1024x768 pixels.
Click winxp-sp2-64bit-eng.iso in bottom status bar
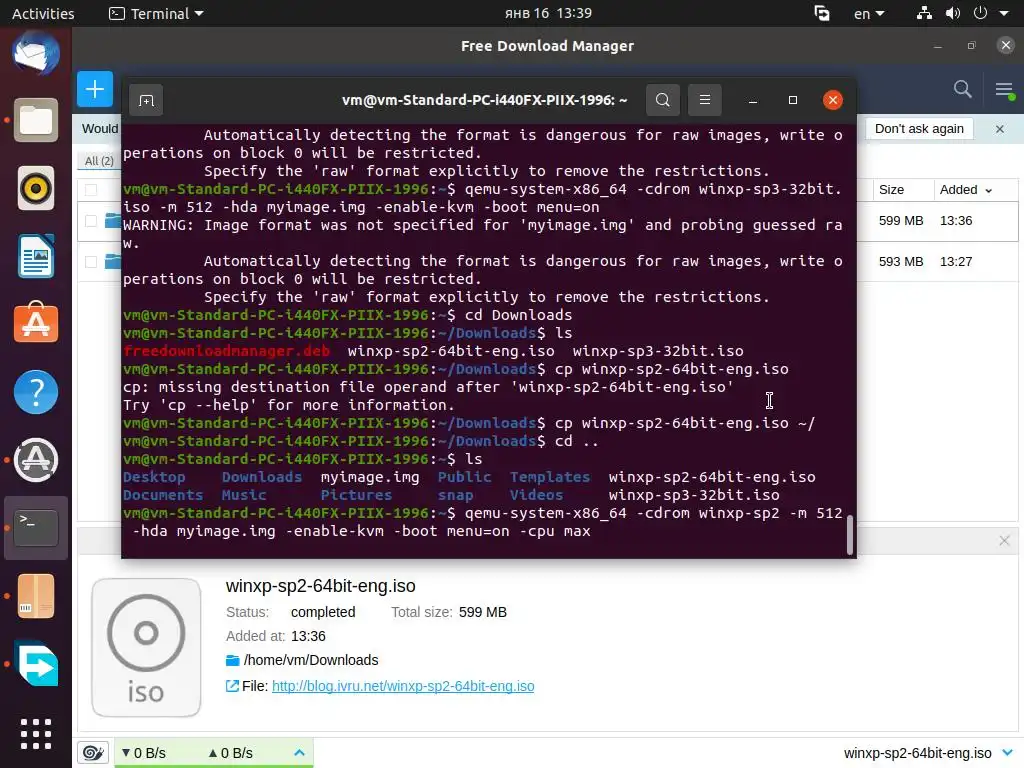918,753
